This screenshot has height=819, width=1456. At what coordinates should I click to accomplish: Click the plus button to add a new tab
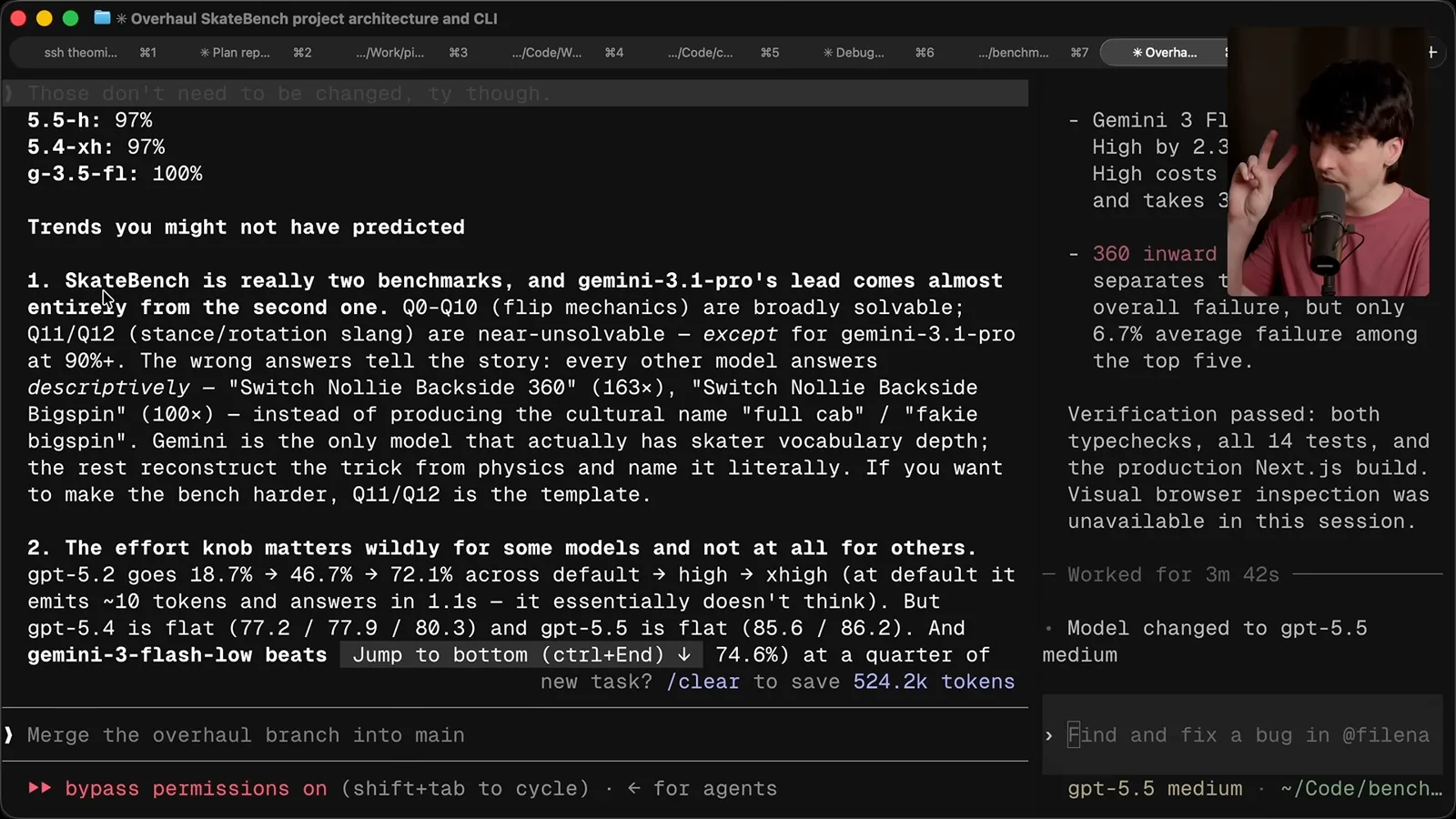[1432, 53]
